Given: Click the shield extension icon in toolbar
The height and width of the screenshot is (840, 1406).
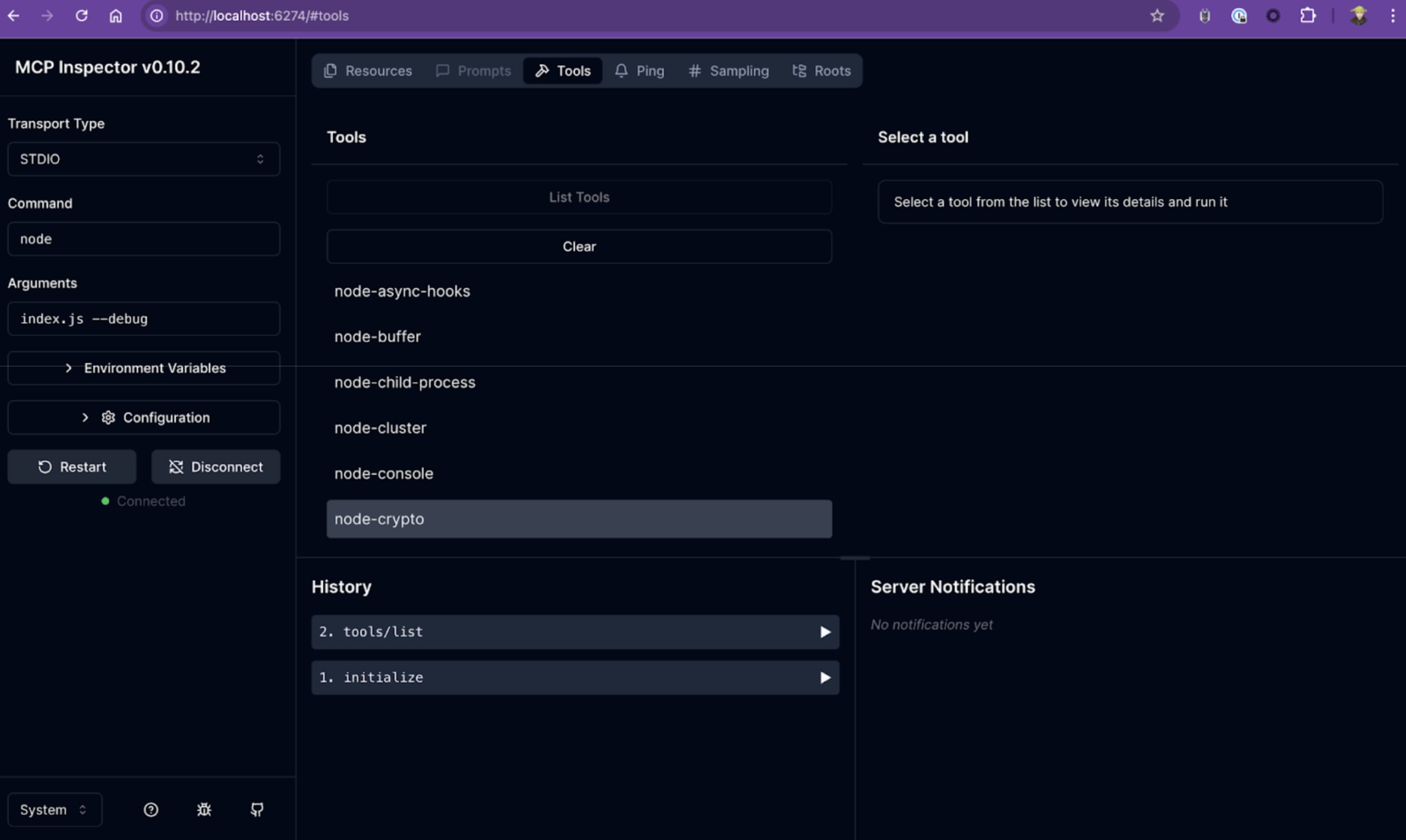Looking at the screenshot, I should click(1204, 16).
